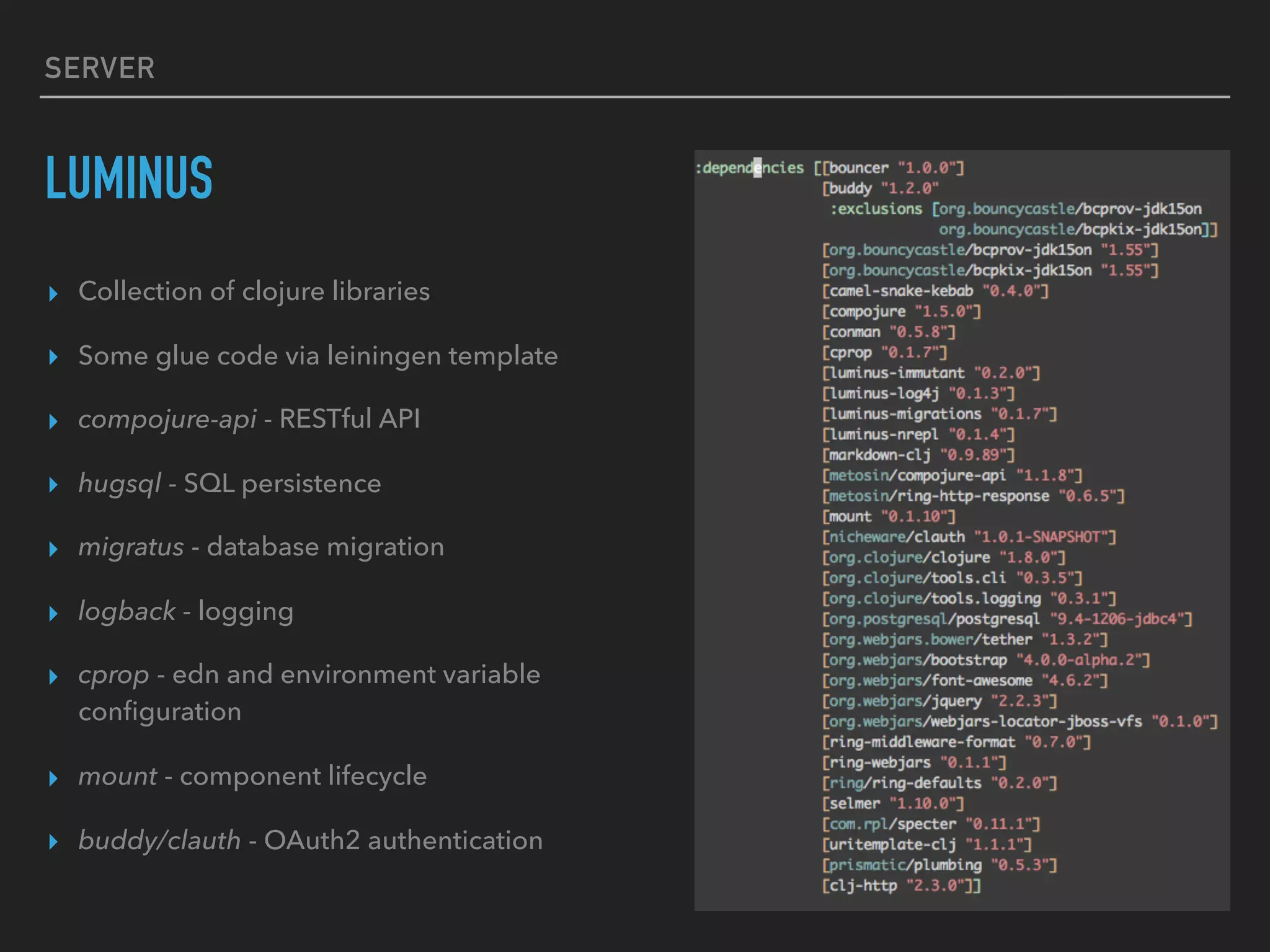Screen dimensions: 1270x952
Task: Click [mount "0.1.10"] code line
Action: coord(889,516)
